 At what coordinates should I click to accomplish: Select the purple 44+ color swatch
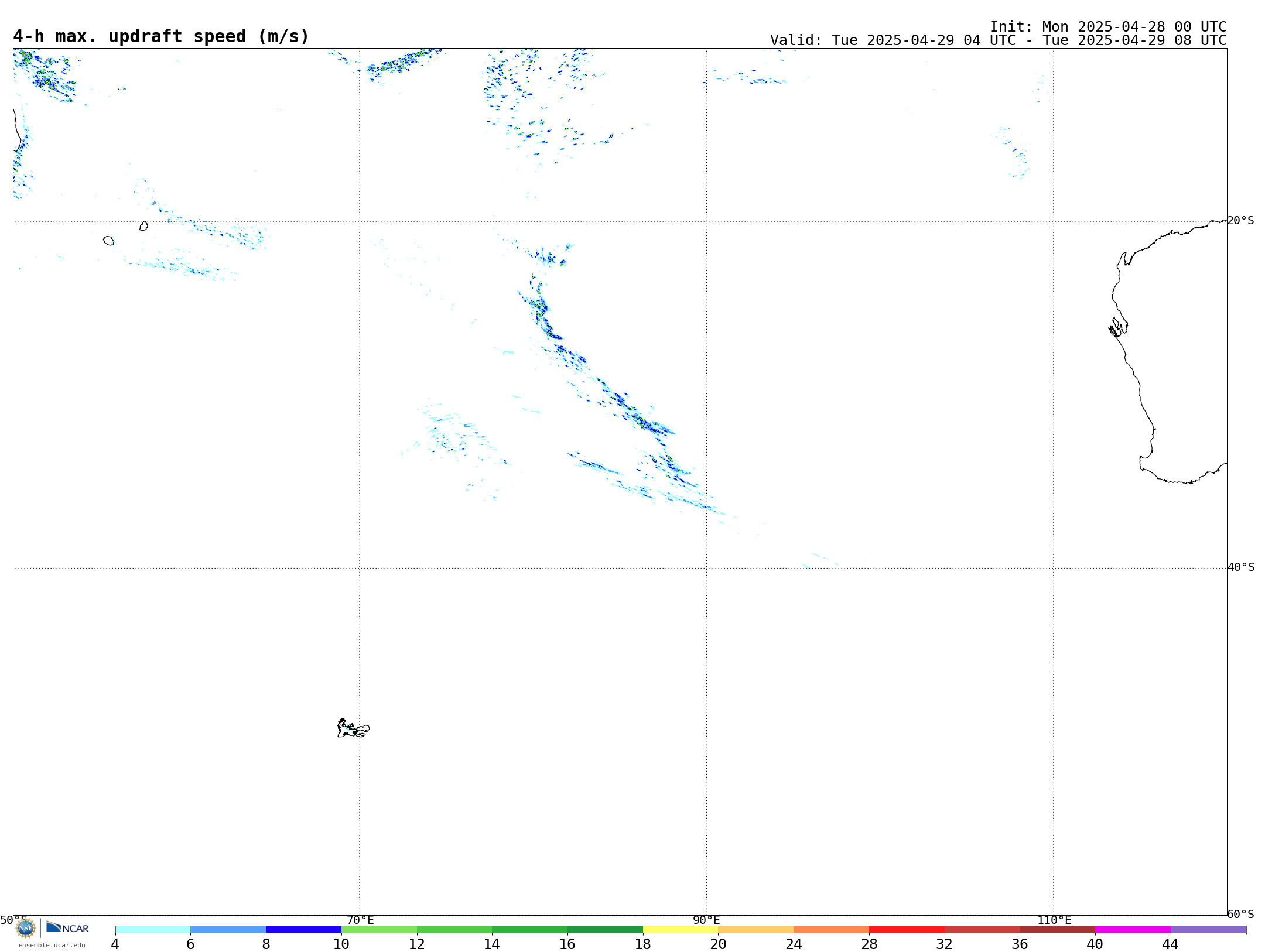(x=1208, y=930)
